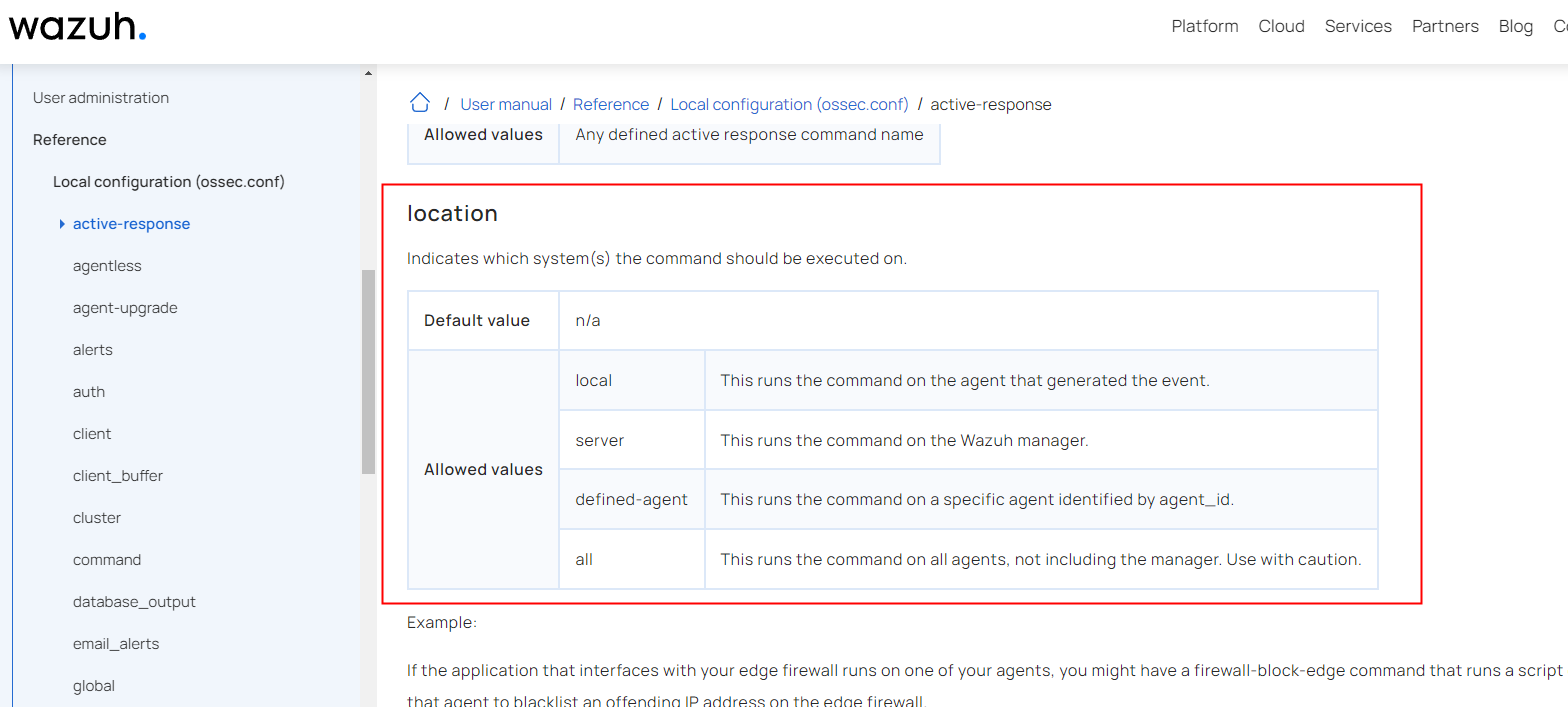This screenshot has height=707, width=1568.
Task: Open the Cloud menu
Action: [x=1281, y=26]
